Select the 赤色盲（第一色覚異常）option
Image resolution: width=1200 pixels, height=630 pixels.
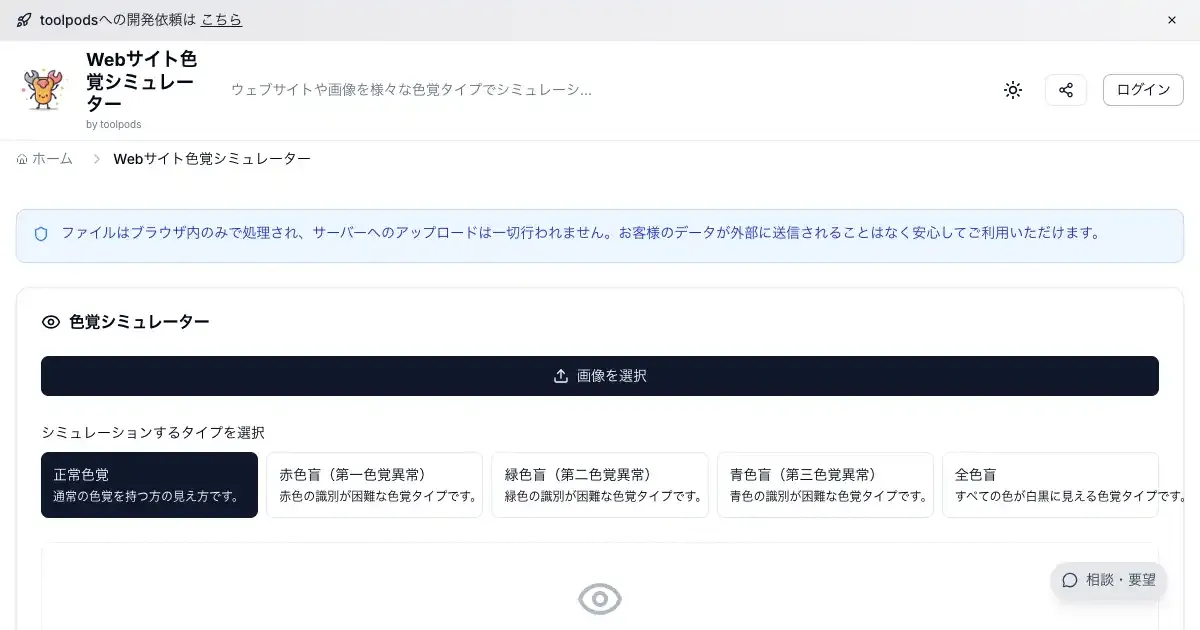click(x=374, y=485)
